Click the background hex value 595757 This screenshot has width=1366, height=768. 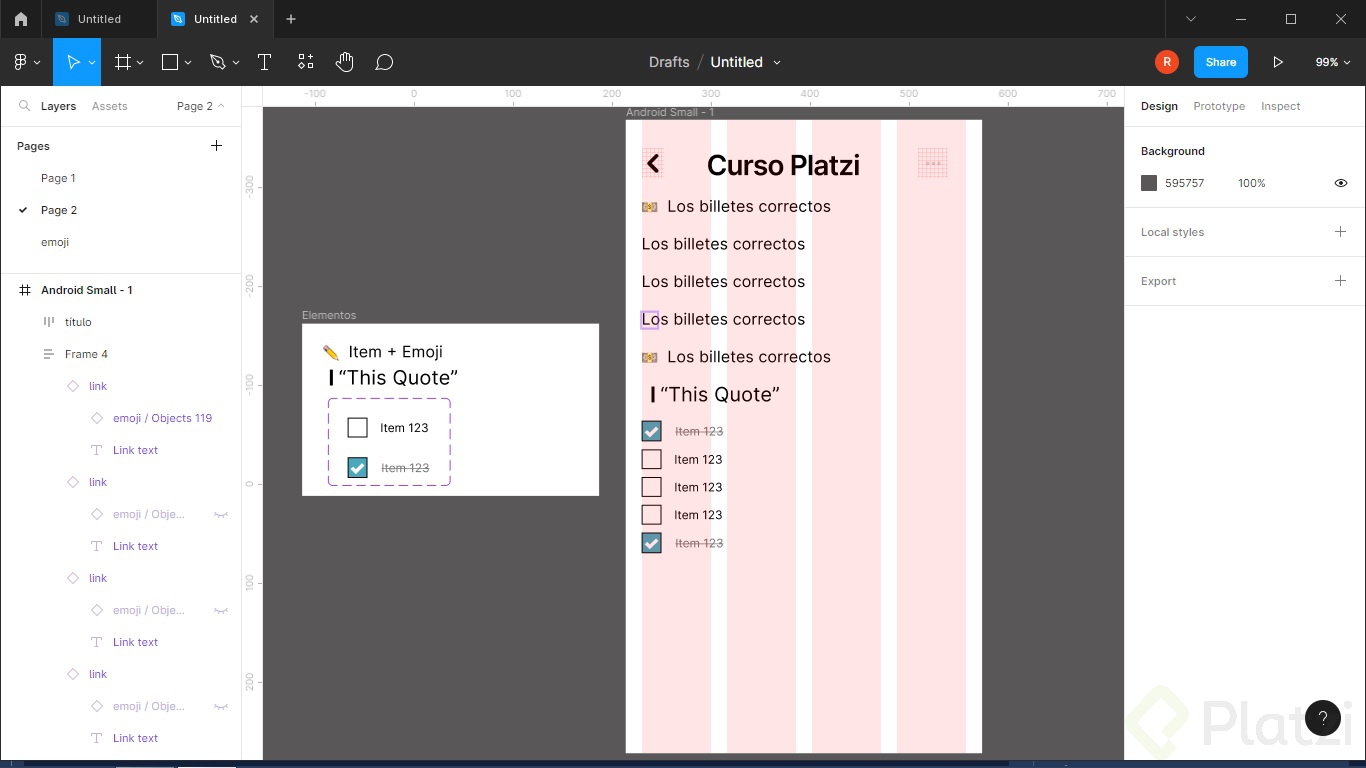tap(1184, 183)
